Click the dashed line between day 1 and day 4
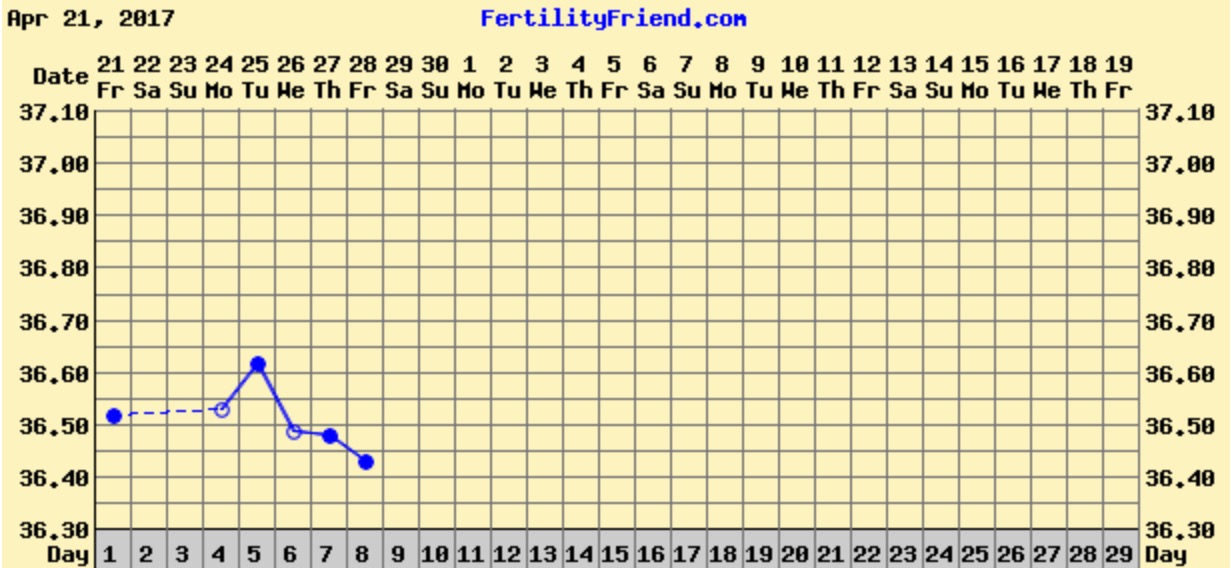1231x568 pixels. coord(168,412)
